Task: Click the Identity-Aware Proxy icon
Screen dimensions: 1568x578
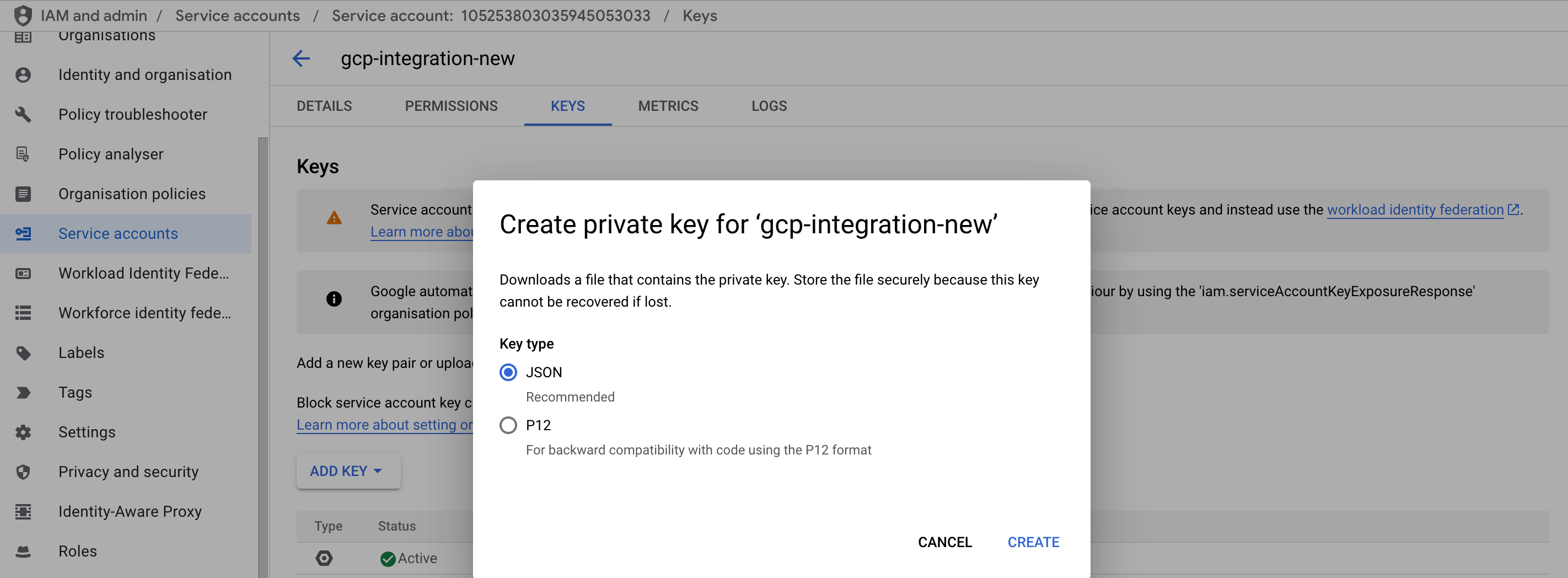Action: pos(23,512)
